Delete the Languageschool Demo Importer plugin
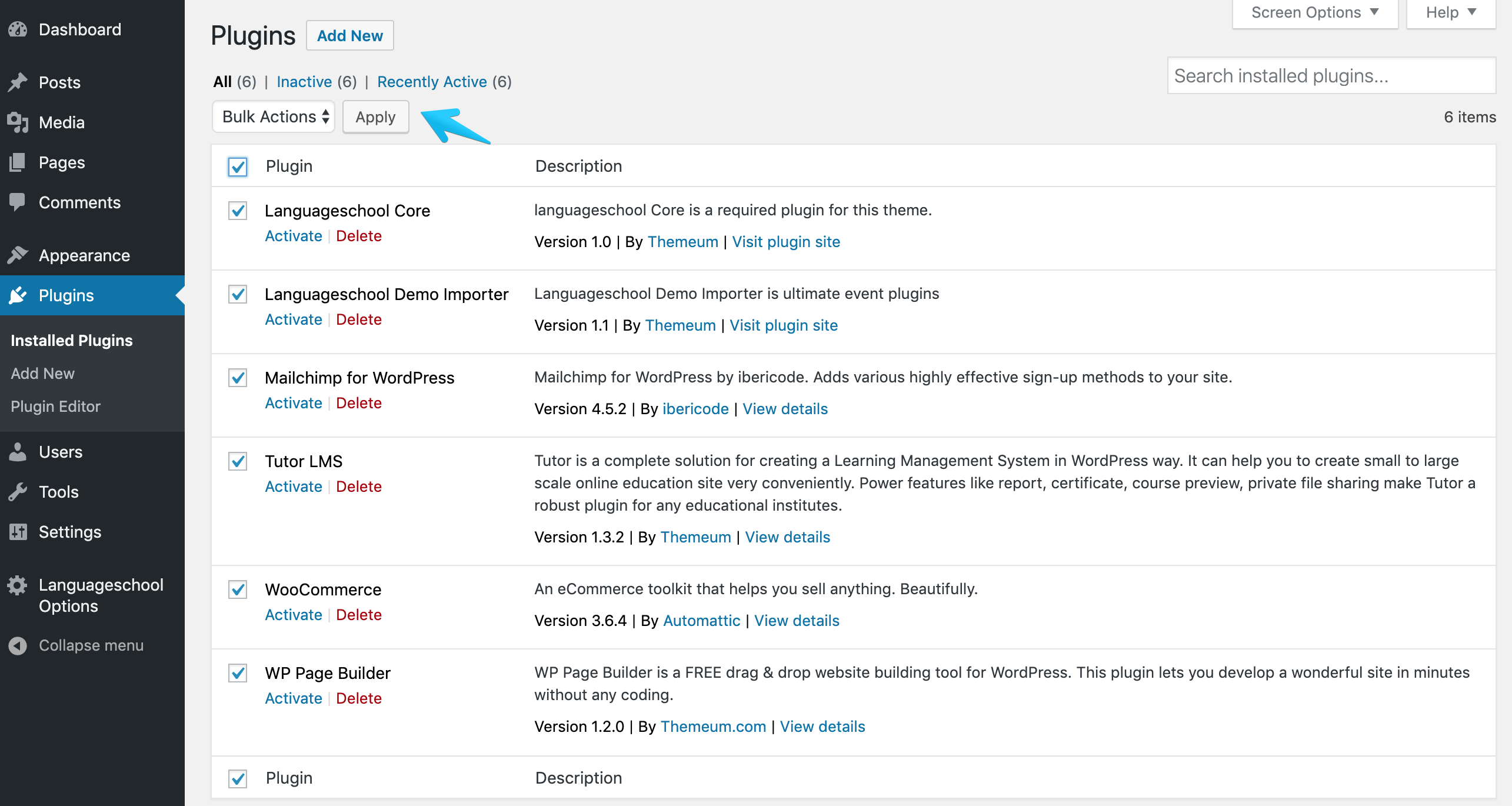This screenshot has width=1512, height=806. pyautogui.click(x=359, y=319)
